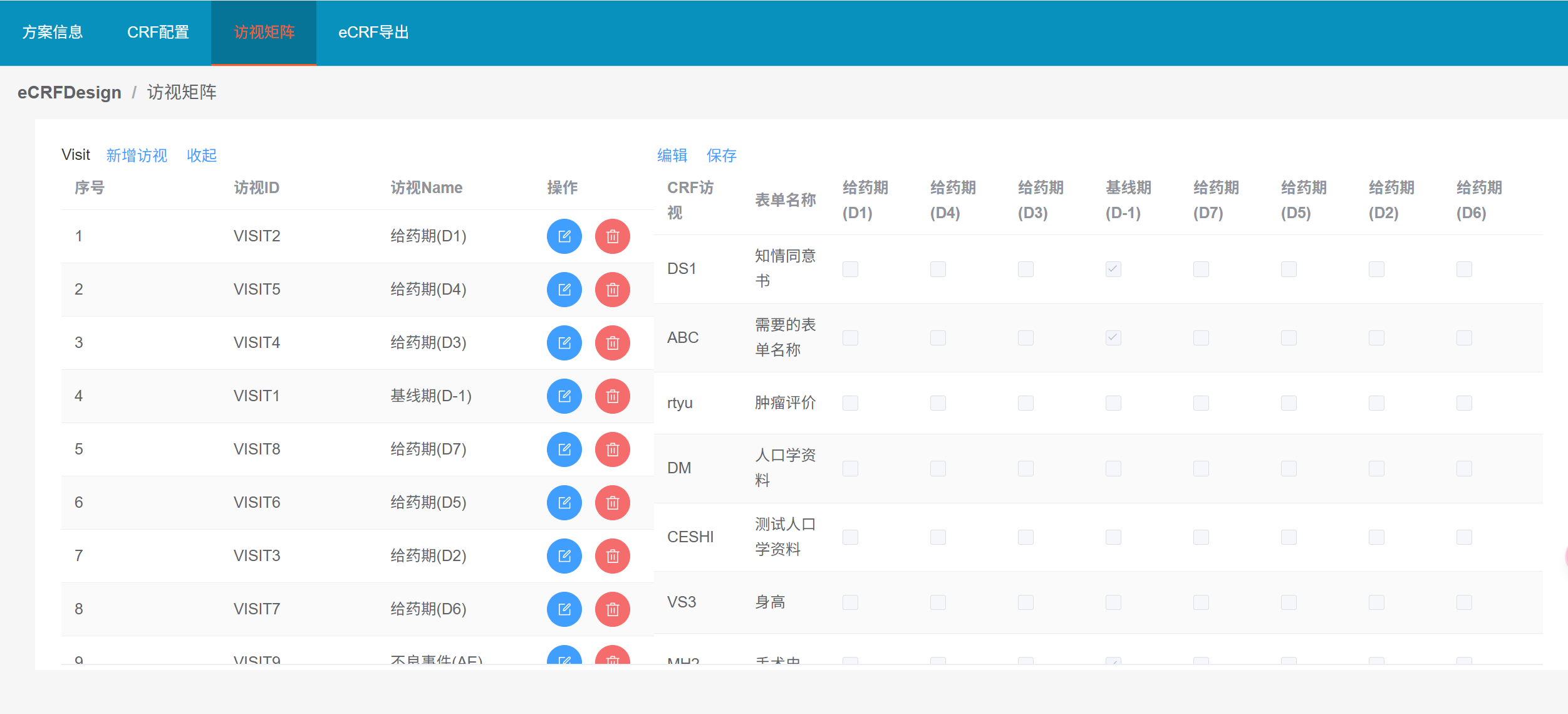Viewport: 1568px width, 714px height.
Task: Click the edit icon for VISIT6 给药期(D5) row
Action: click(x=564, y=503)
